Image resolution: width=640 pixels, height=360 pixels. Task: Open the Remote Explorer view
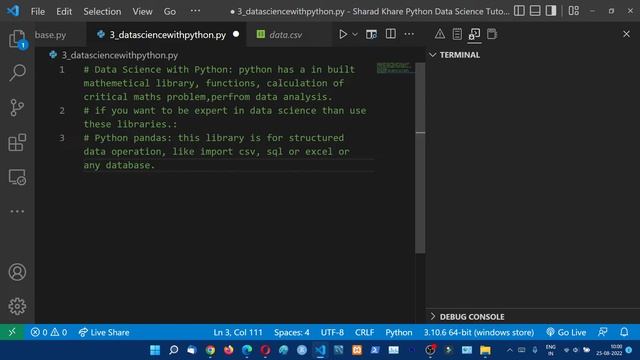pos(17,178)
